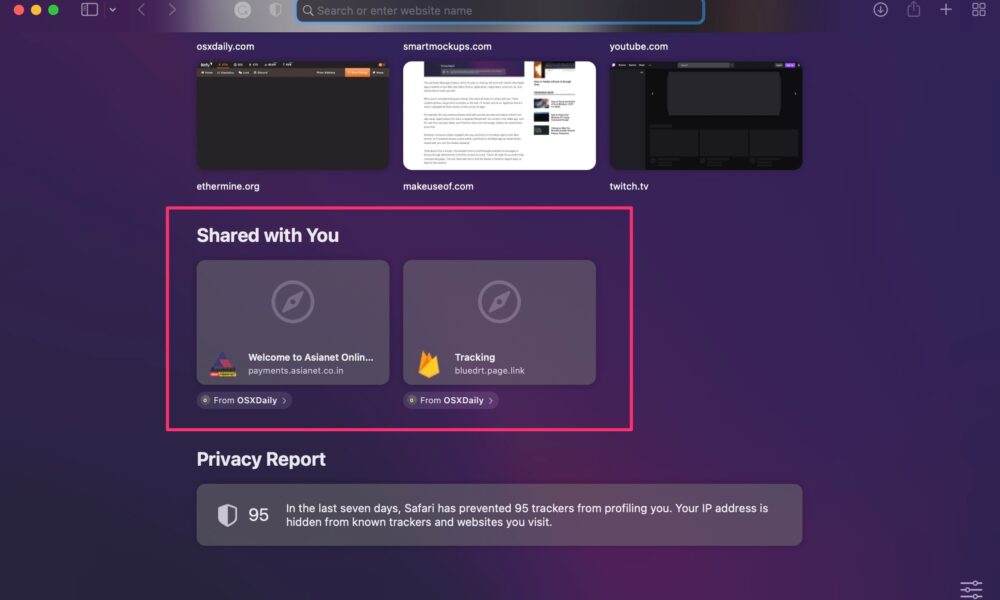Open the sidebar options dropdown chevron
The image size is (1000, 600).
tap(113, 10)
